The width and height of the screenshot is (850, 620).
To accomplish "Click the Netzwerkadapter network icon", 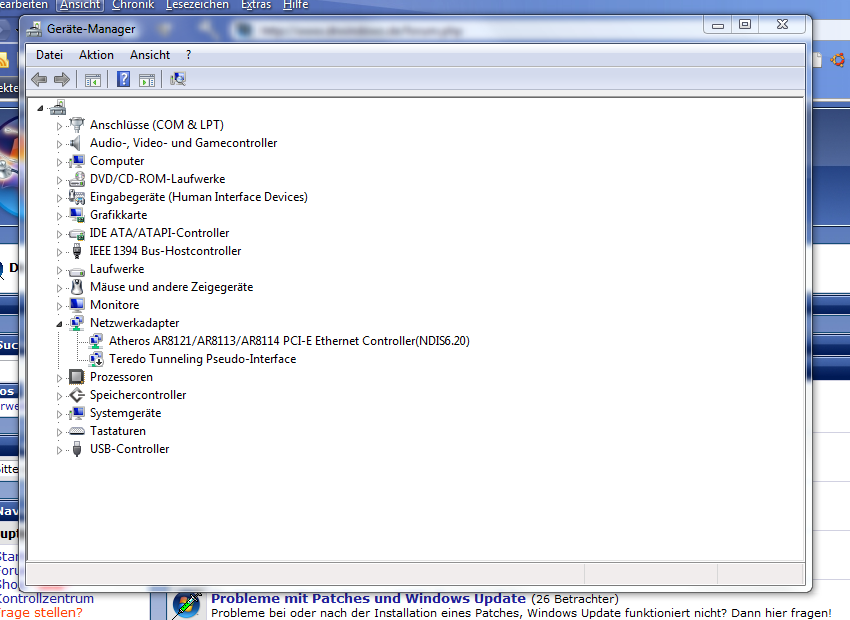I will click(x=77, y=323).
